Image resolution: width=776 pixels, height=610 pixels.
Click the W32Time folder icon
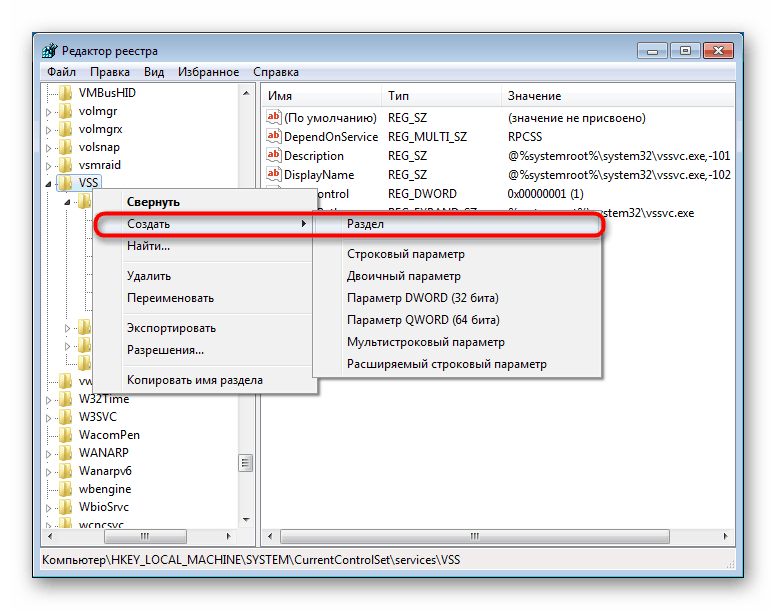(65, 399)
